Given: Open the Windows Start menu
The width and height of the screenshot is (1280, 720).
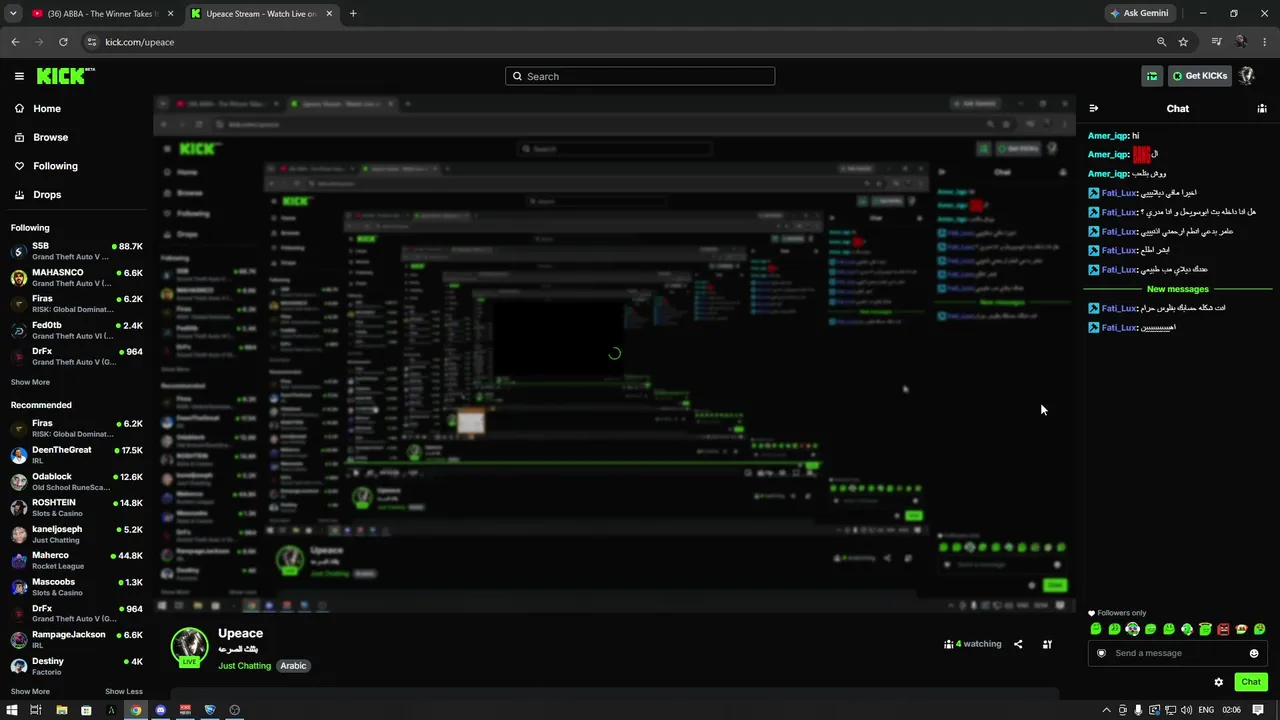Looking at the screenshot, I should point(11,710).
